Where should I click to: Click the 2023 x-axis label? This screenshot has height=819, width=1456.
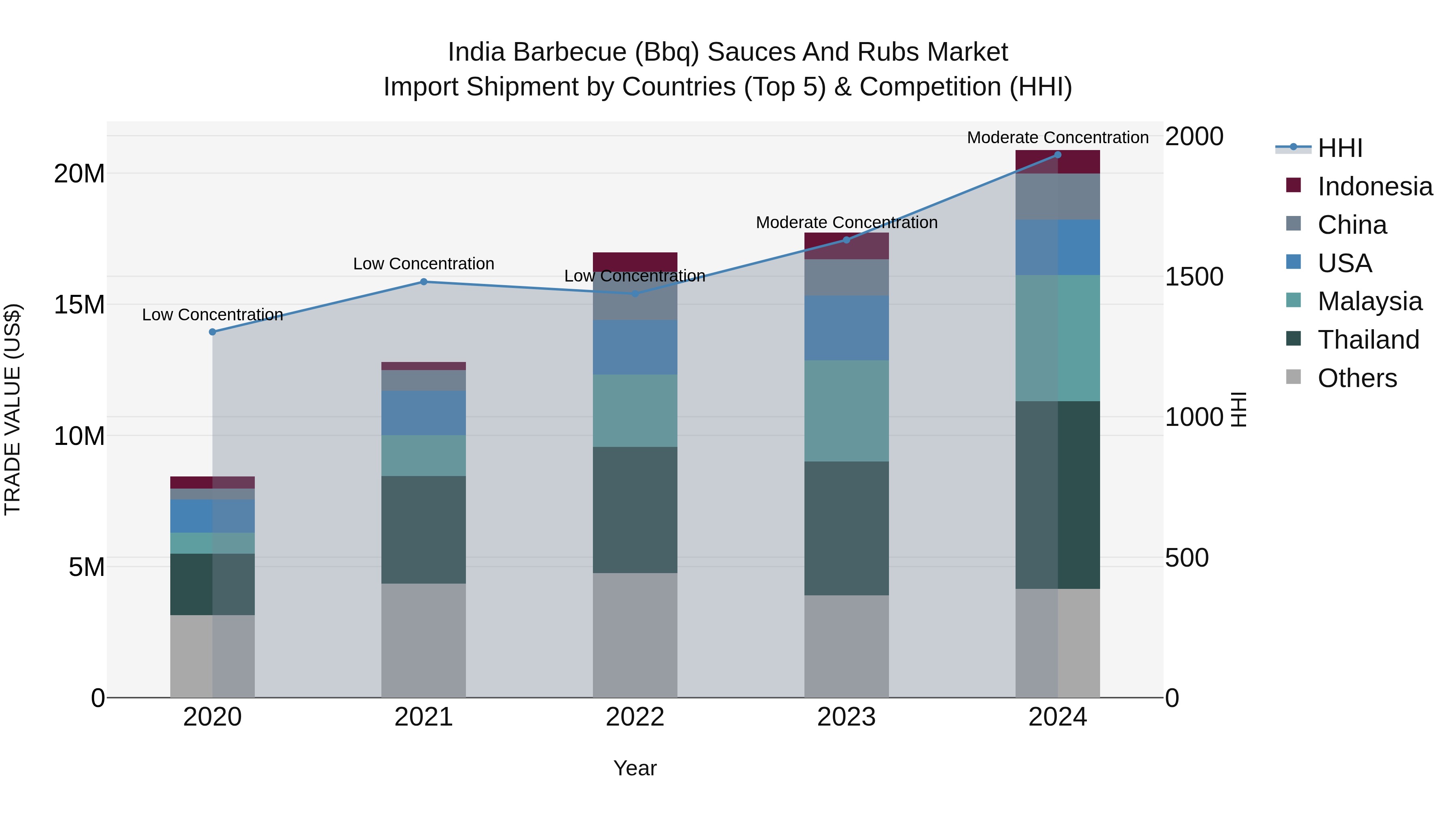(x=846, y=717)
